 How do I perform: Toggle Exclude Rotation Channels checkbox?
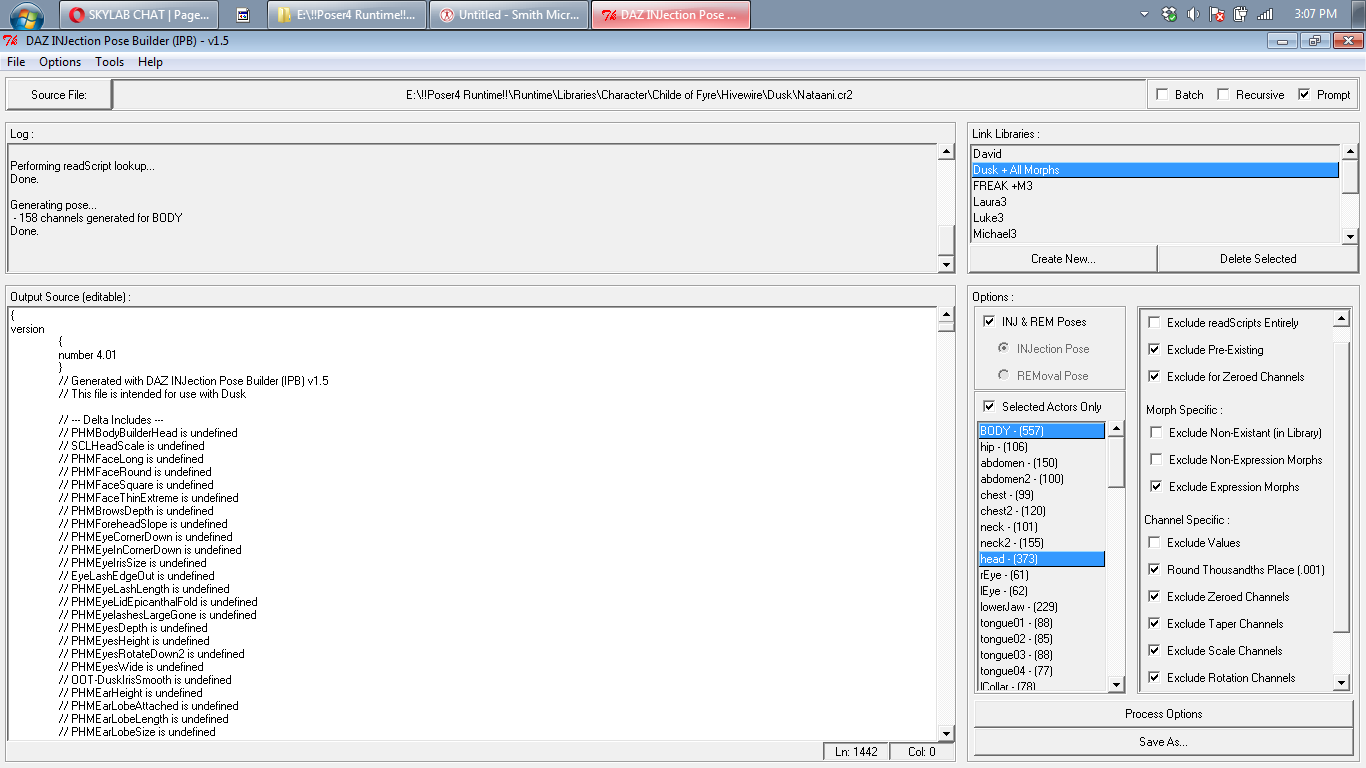[1154, 678]
